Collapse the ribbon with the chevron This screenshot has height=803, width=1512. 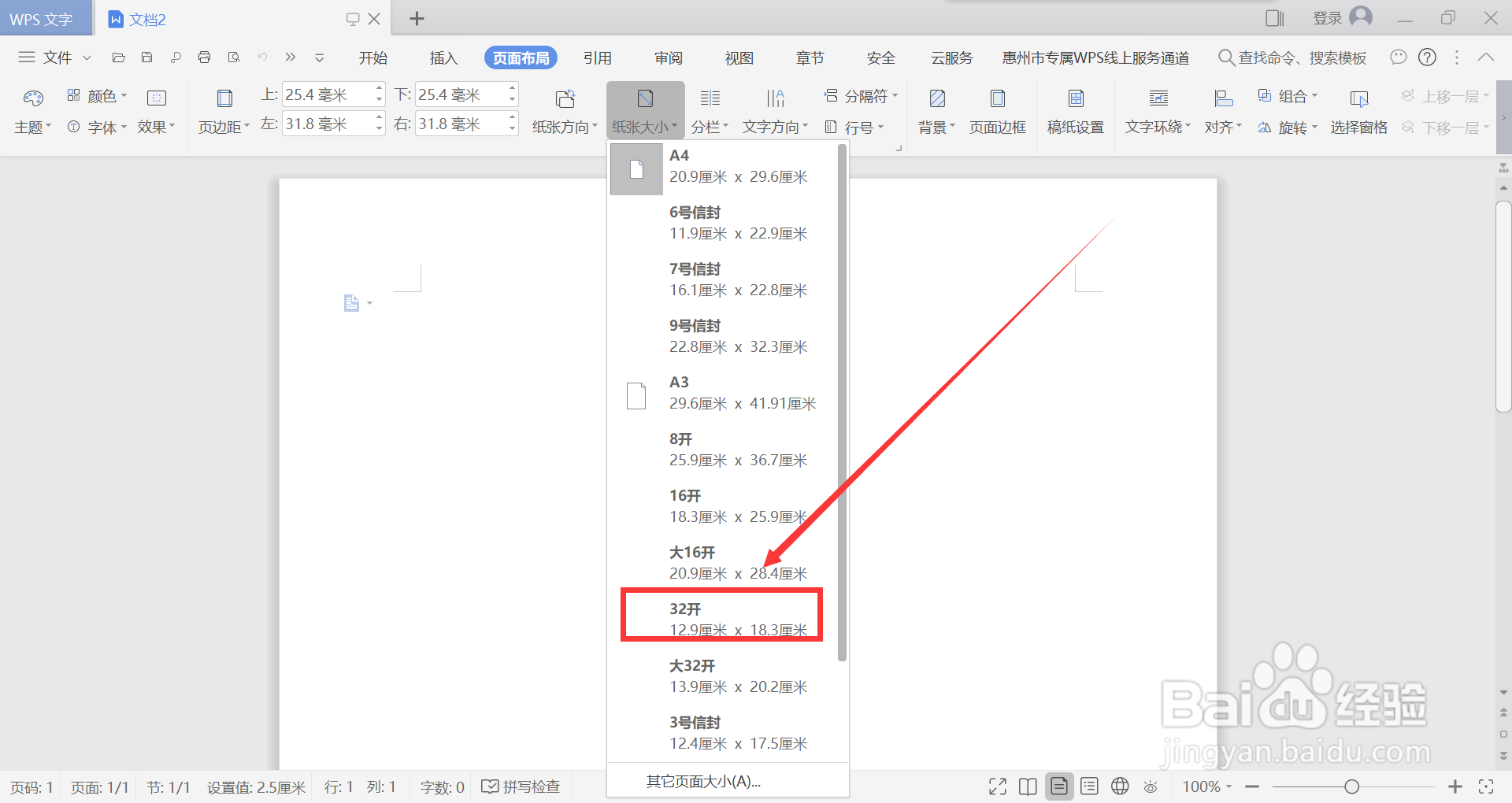pyautogui.click(x=1486, y=57)
